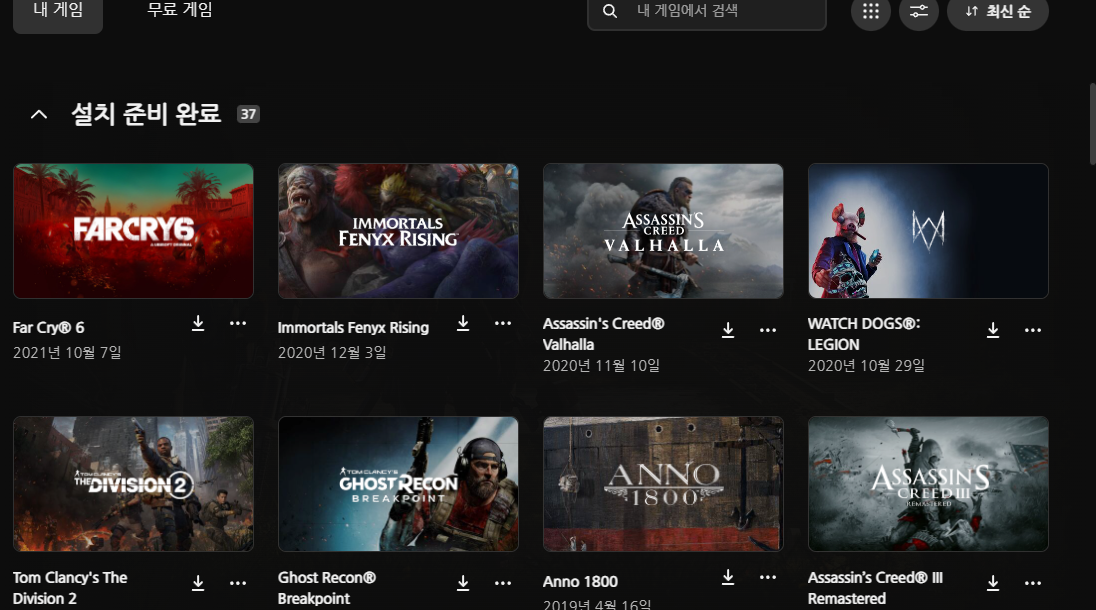Image resolution: width=1096 pixels, height=610 pixels.
Task: Download Immortals Fenyx Rising via download icon
Action: 463,324
